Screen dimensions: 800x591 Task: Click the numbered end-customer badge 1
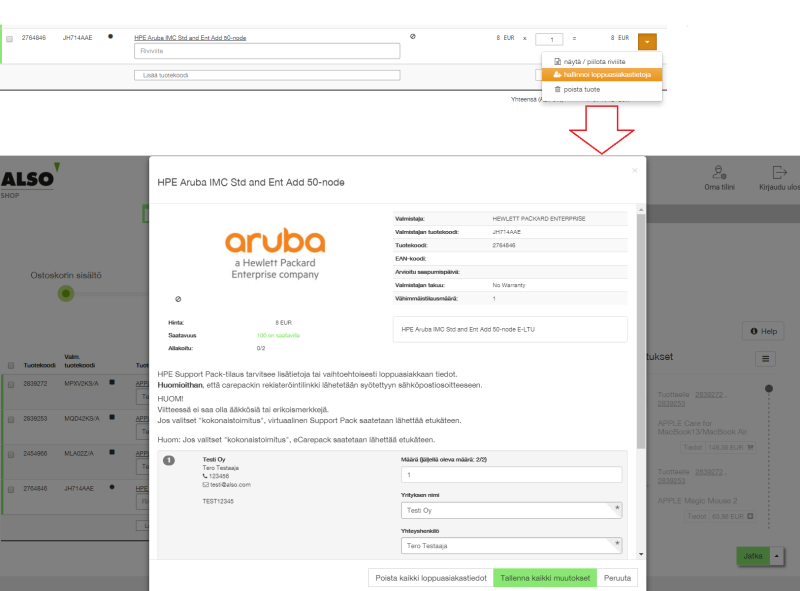(169, 460)
